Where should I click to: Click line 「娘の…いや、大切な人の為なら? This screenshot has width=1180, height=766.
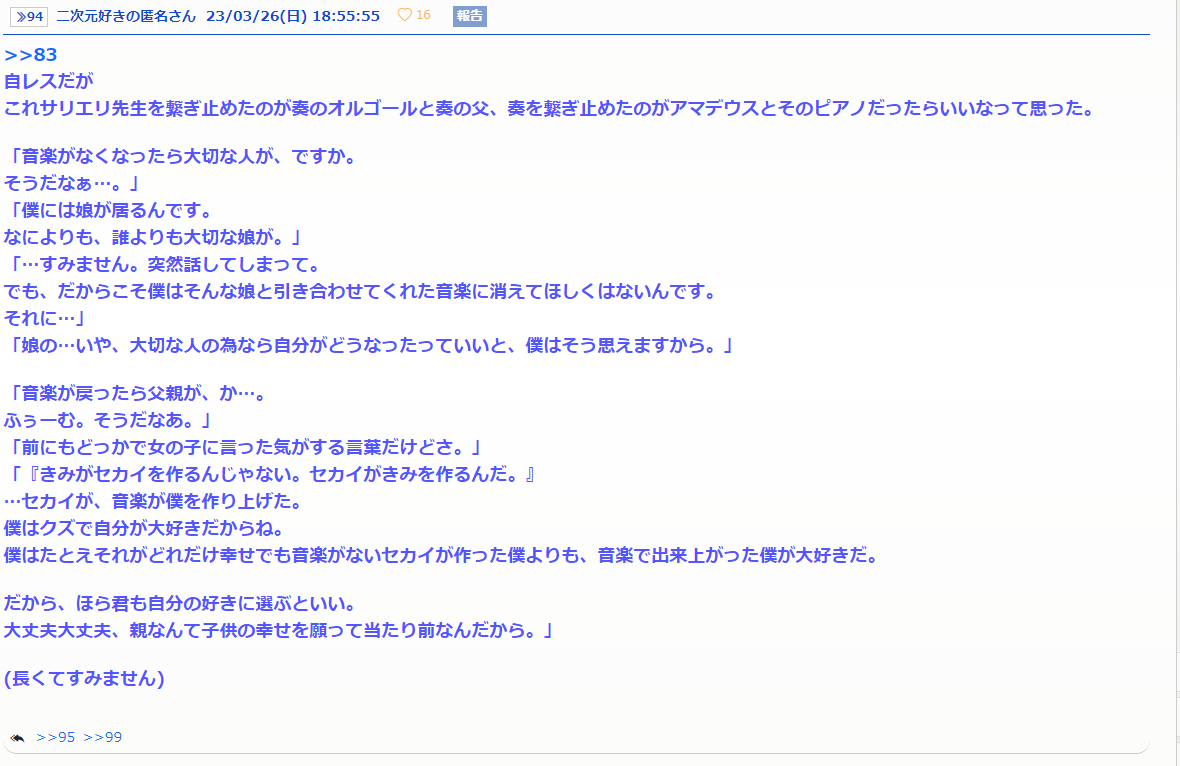point(370,346)
